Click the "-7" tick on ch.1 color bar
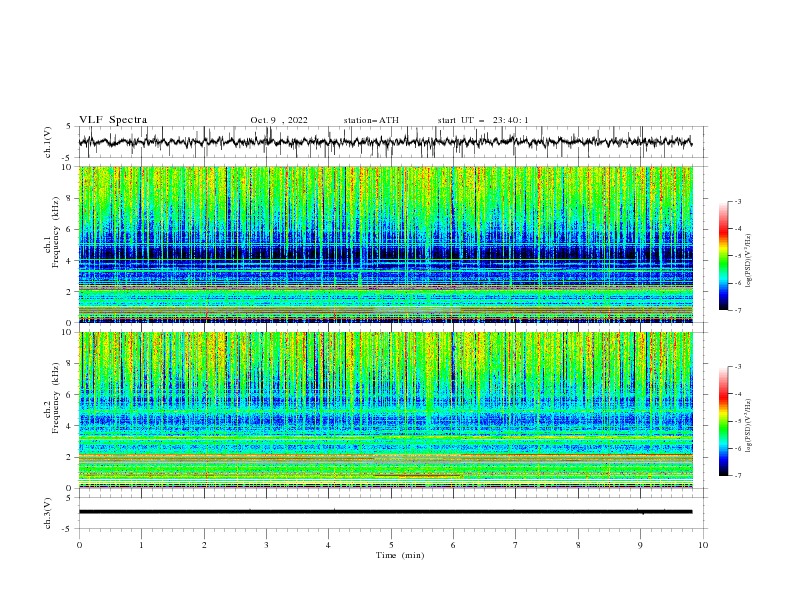The height and width of the screenshot is (612, 792). pos(737,310)
